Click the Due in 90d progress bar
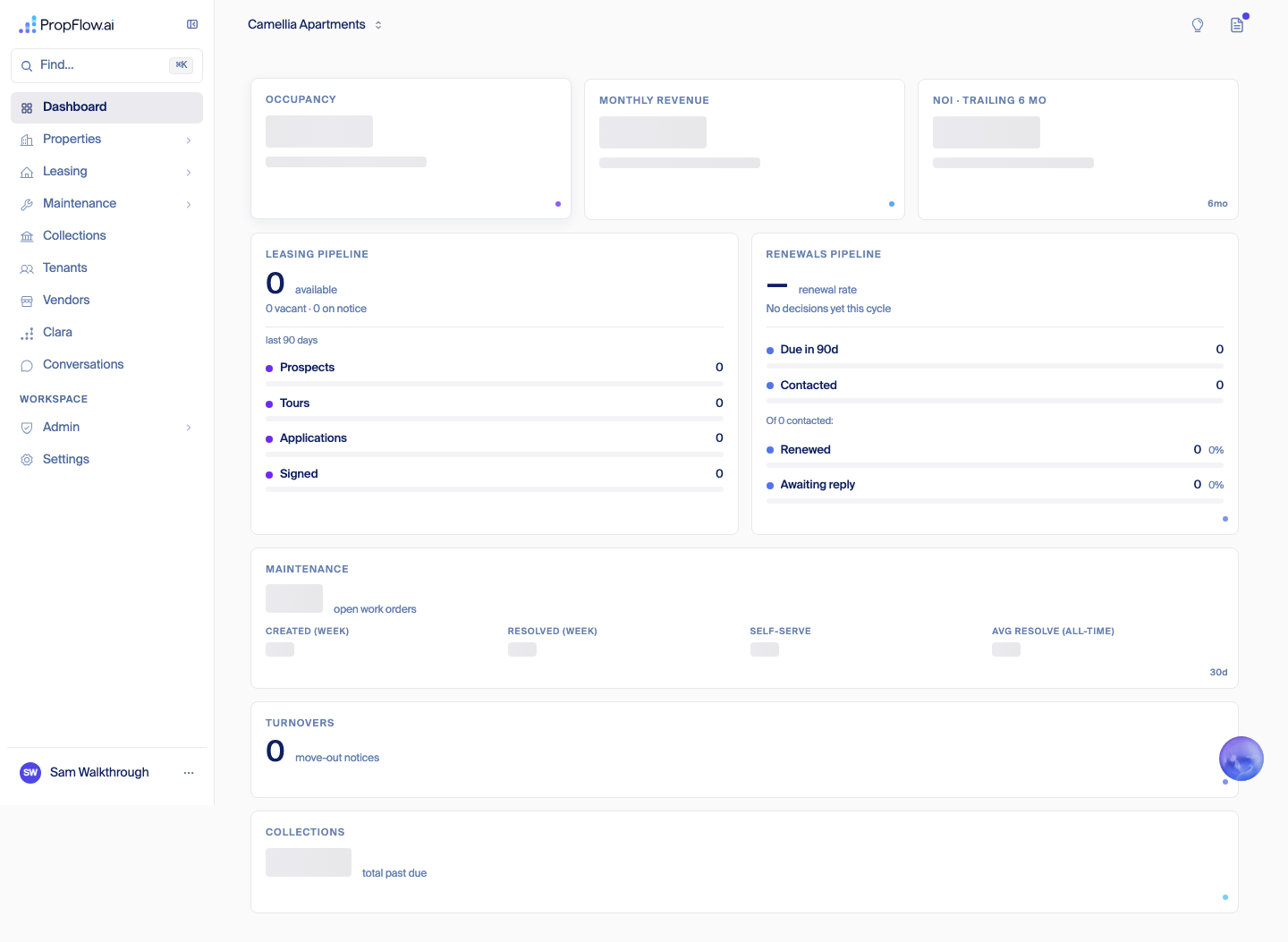Screen dimensions: 1288x942 click(x=995, y=366)
